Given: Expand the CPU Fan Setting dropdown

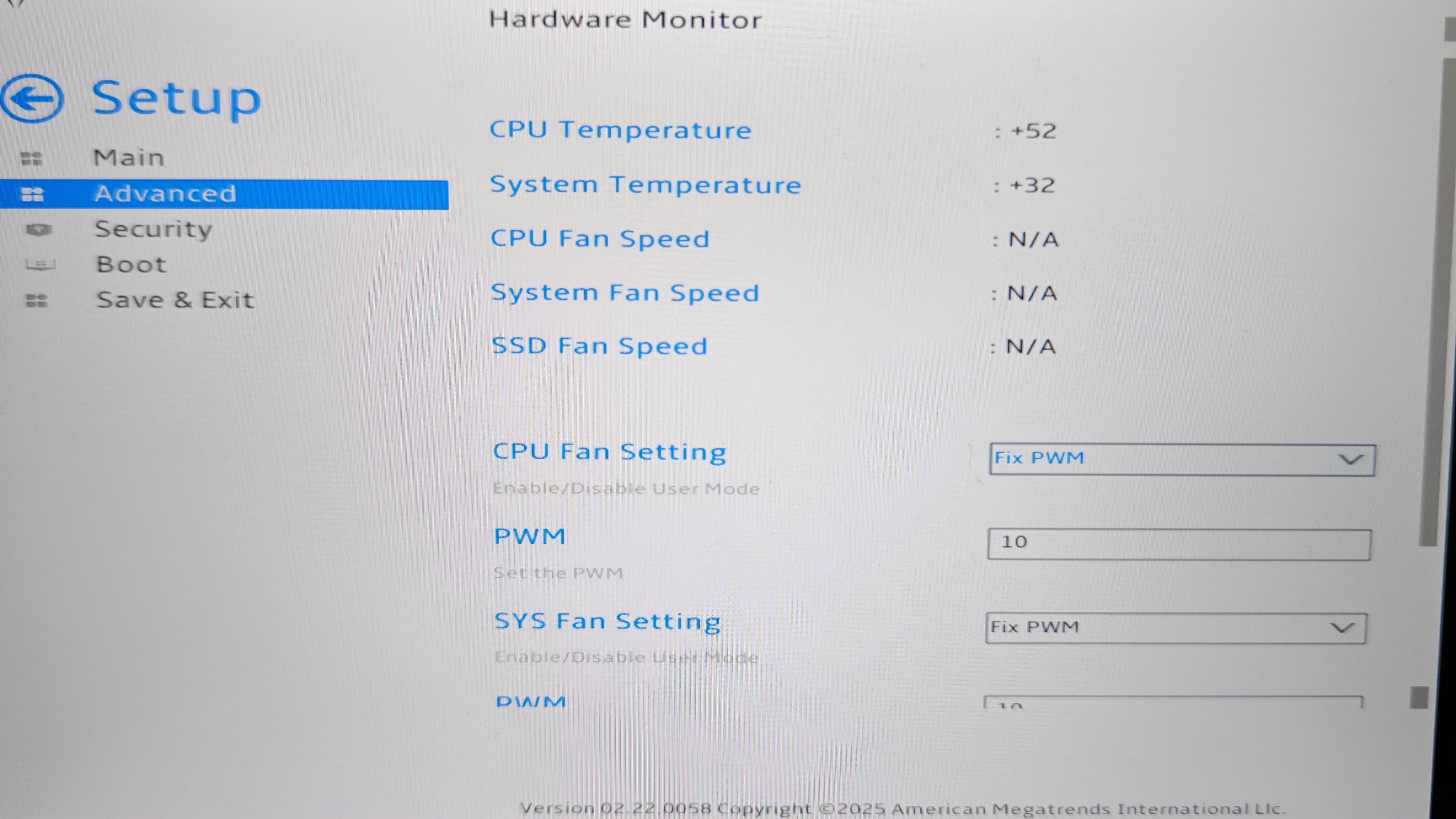Looking at the screenshot, I should 1181,459.
